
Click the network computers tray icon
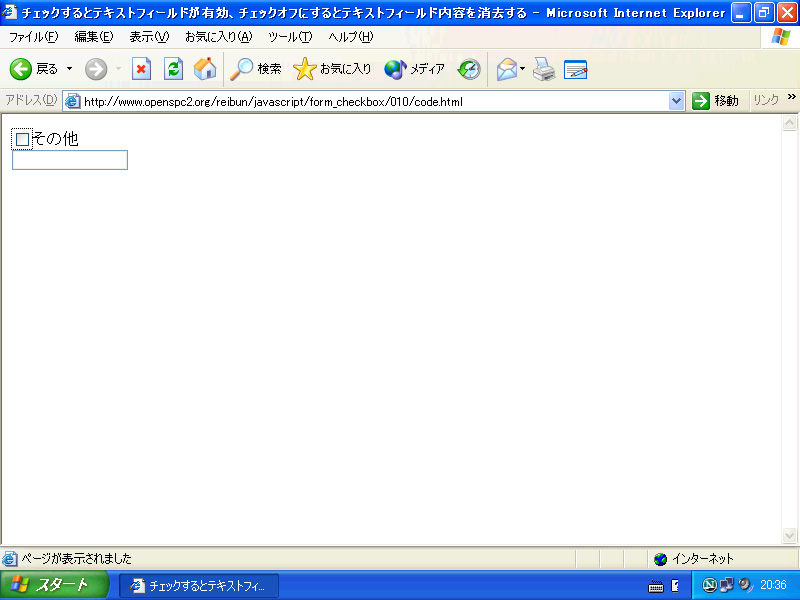[x=726, y=585]
